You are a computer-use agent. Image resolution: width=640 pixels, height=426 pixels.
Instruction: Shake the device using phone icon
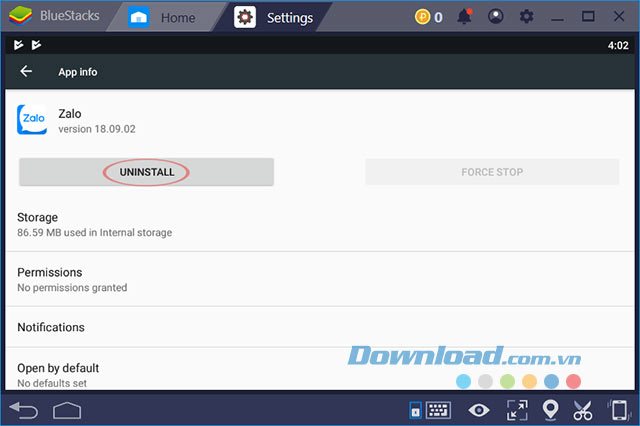[x=619, y=410]
